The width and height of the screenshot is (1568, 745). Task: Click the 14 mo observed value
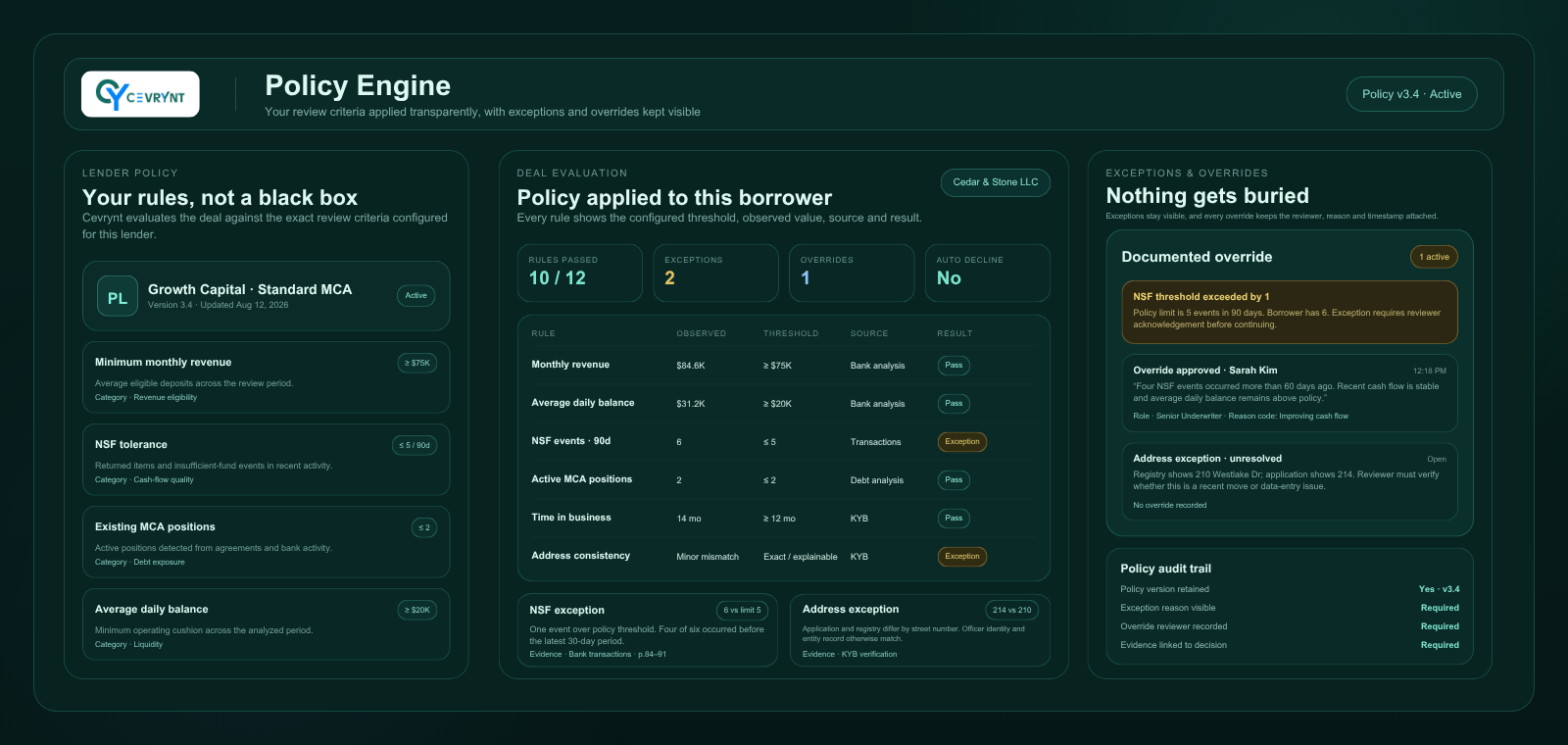click(x=689, y=519)
